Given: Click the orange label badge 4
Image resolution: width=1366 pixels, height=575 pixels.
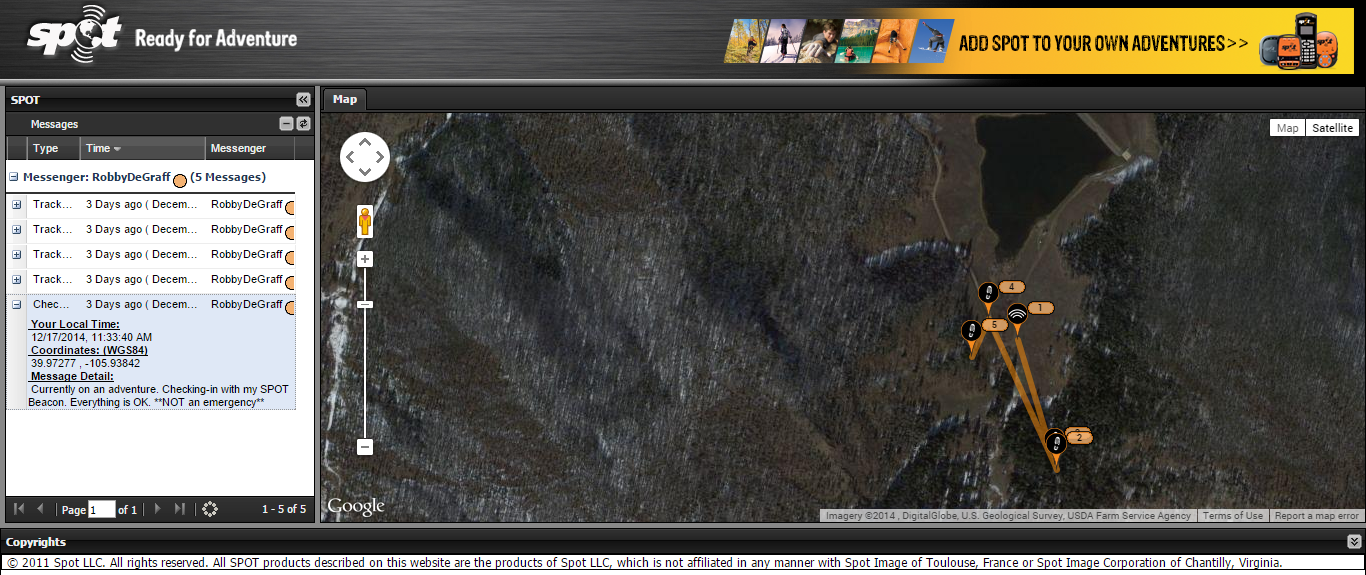Looking at the screenshot, I should (x=1011, y=287).
